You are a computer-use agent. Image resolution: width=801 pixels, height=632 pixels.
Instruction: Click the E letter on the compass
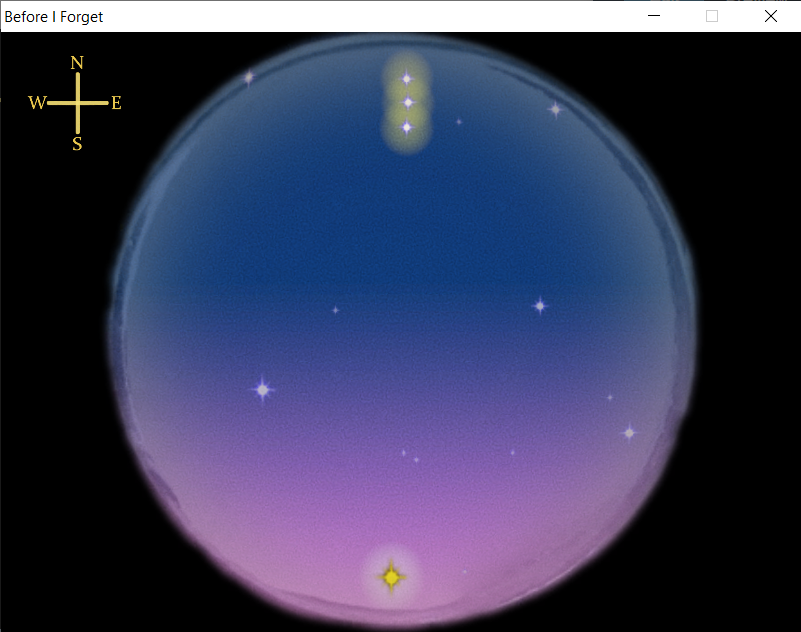coord(116,103)
